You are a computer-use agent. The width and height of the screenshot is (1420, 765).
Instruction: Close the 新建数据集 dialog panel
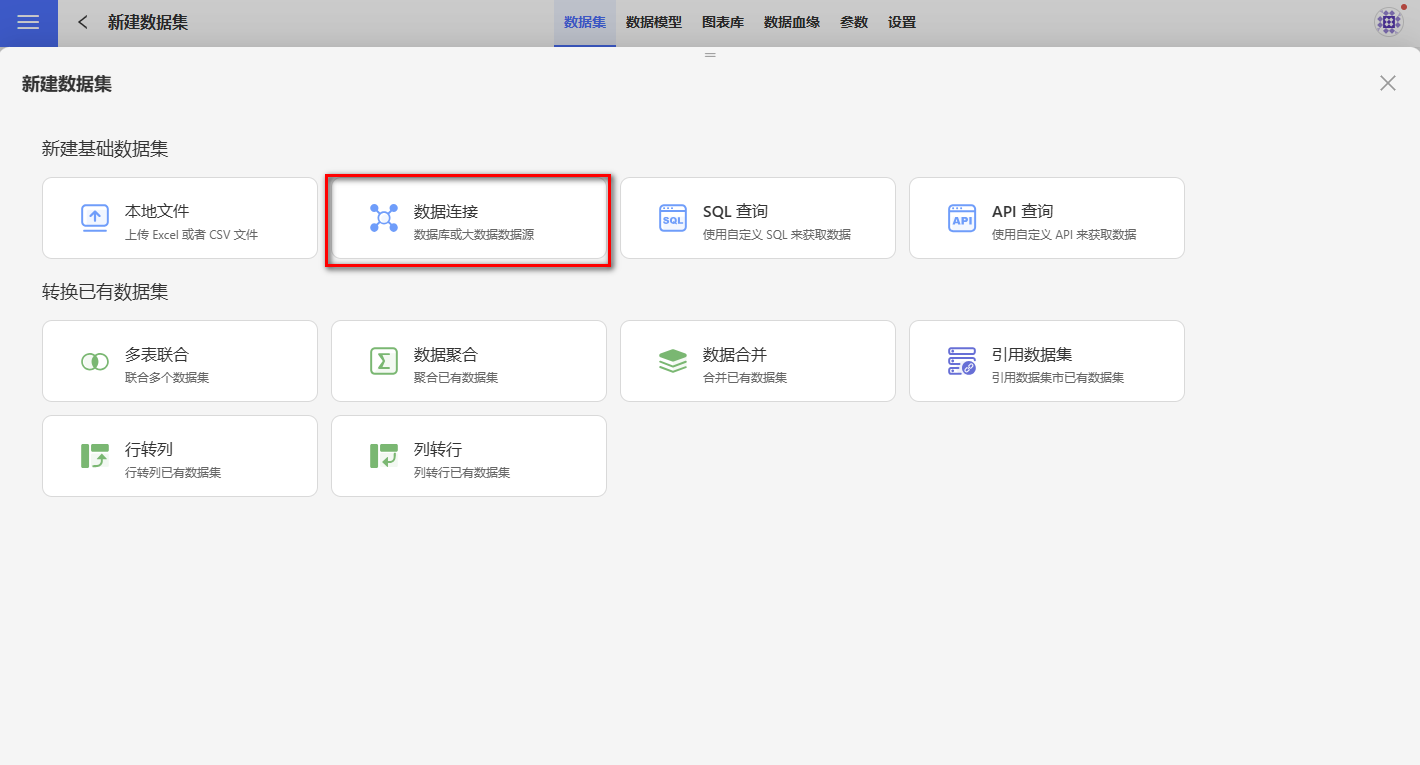click(1388, 83)
